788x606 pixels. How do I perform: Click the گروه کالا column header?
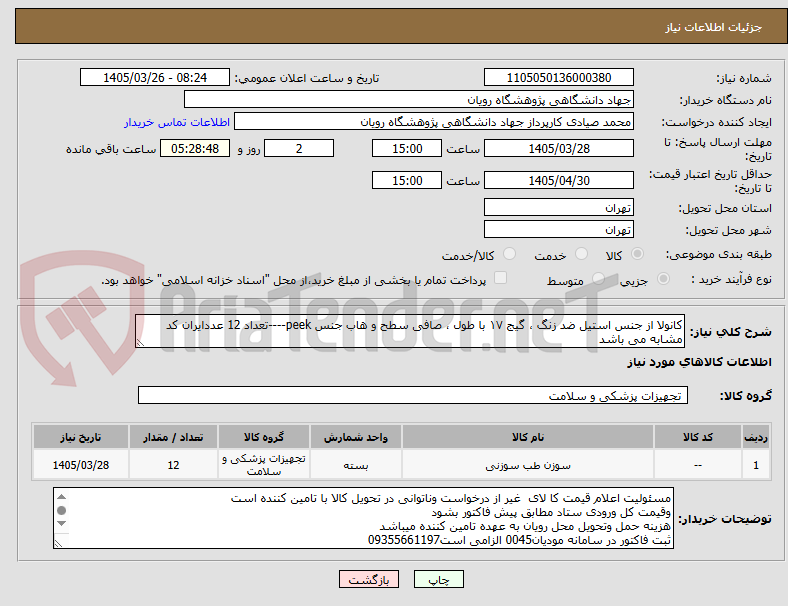click(x=264, y=437)
